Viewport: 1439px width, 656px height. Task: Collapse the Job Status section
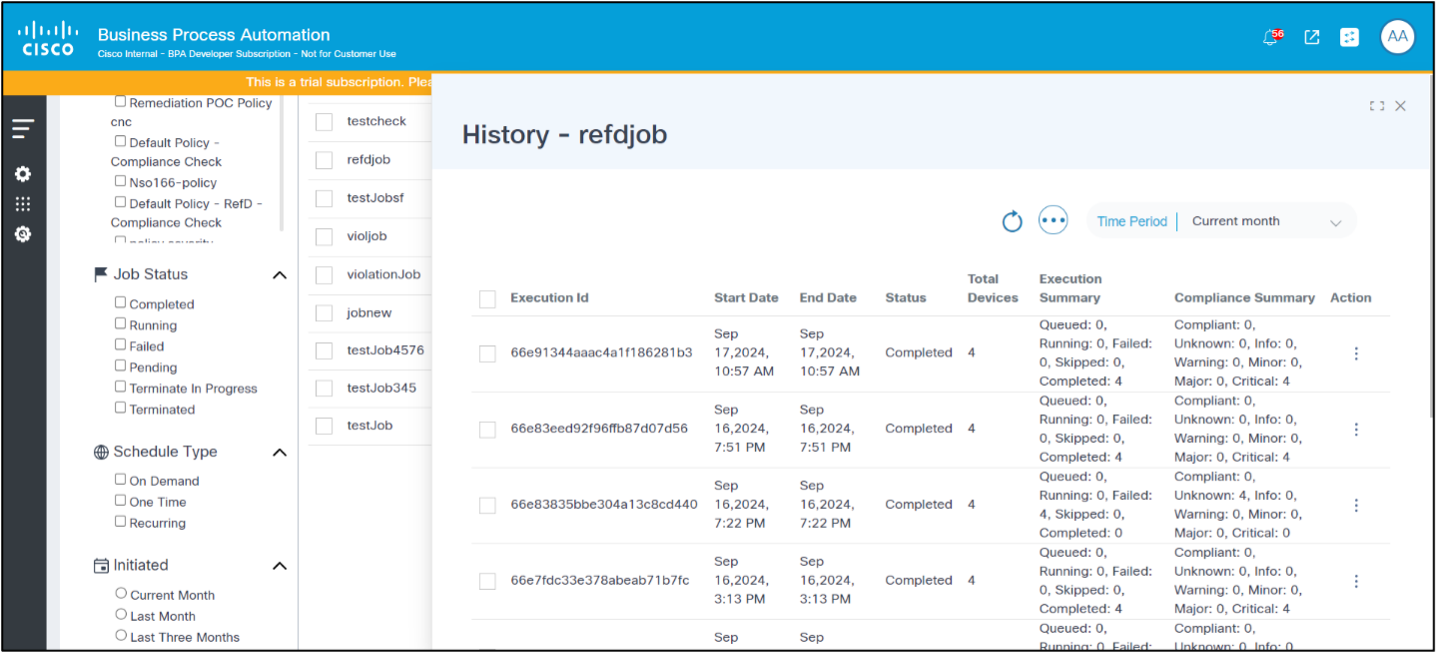(x=280, y=275)
